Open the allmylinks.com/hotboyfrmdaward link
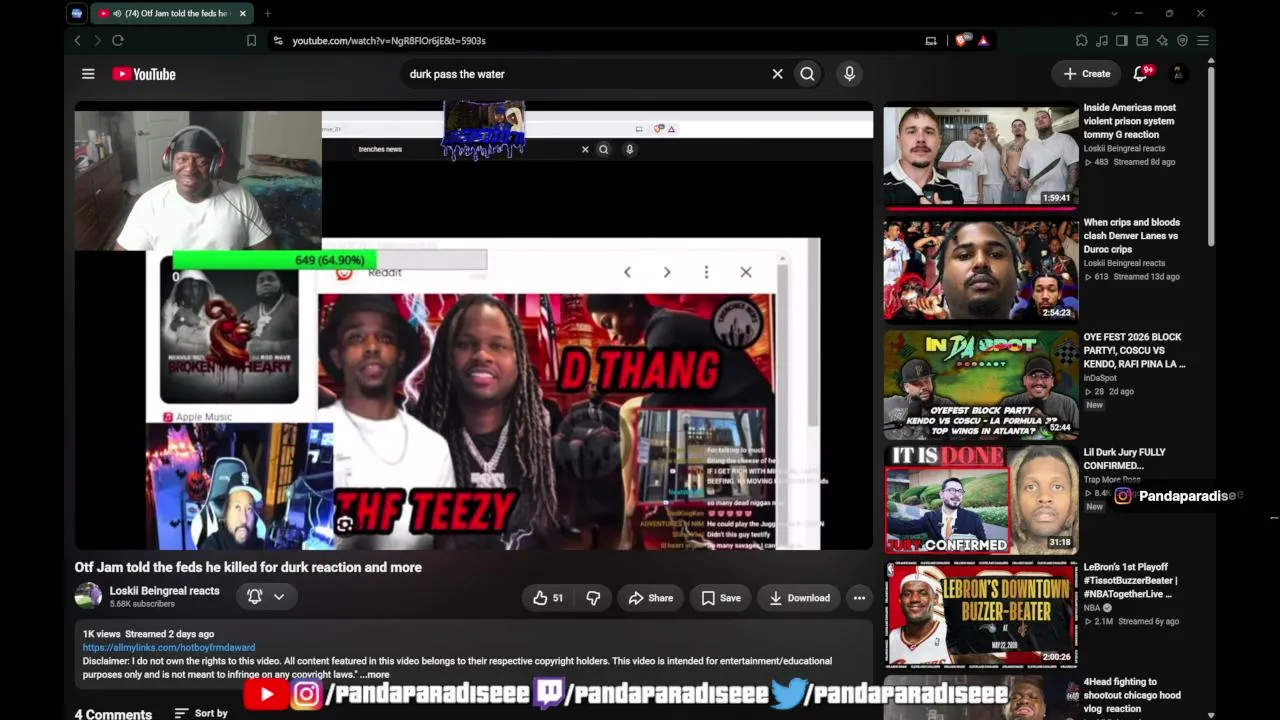The width and height of the screenshot is (1280, 720). pyautogui.click(x=169, y=648)
